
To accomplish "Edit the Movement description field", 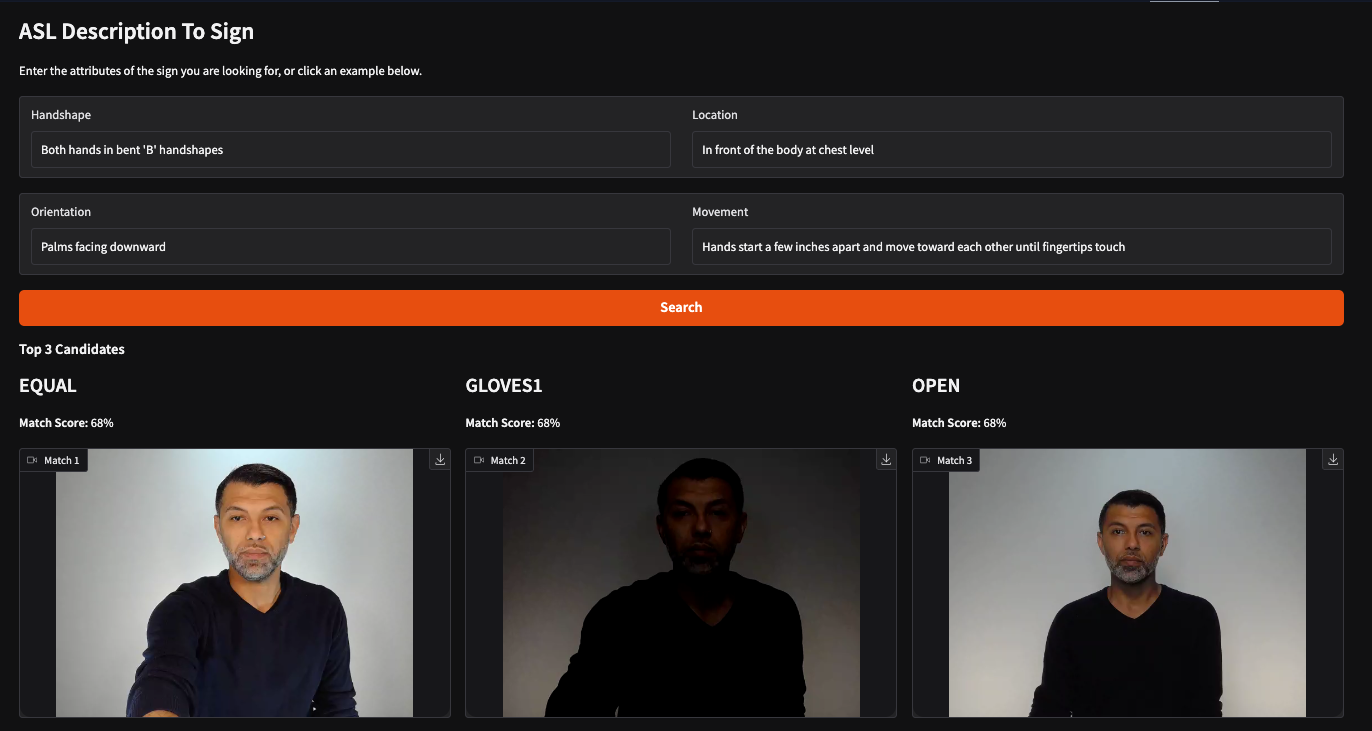I will (1011, 247).
